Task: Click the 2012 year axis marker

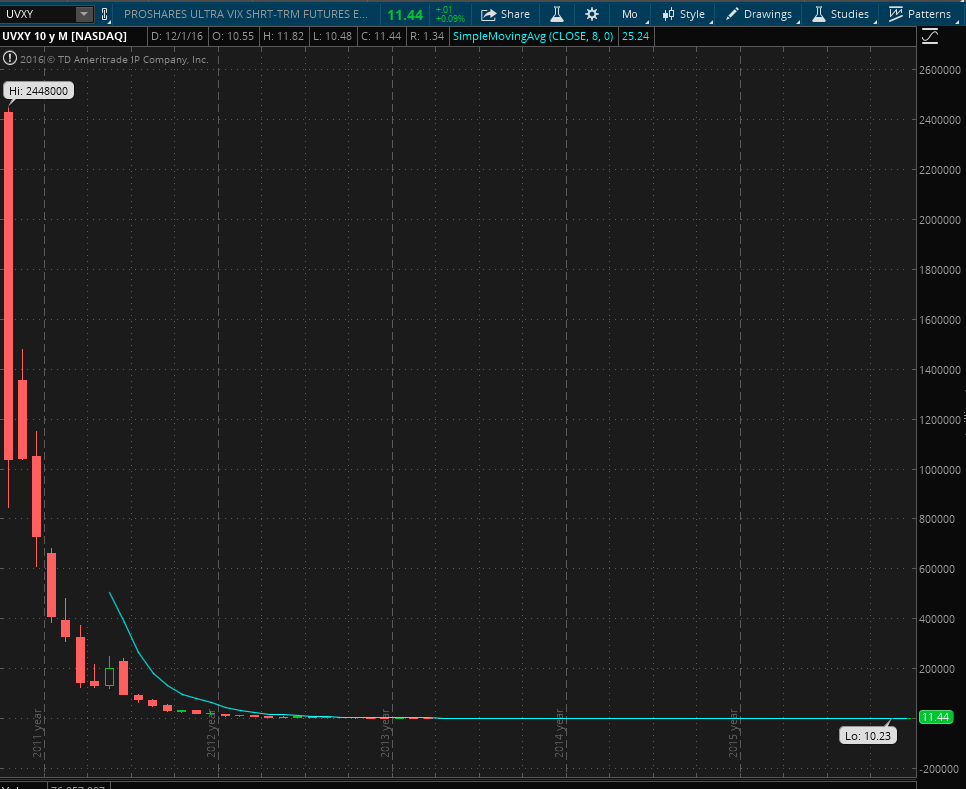Action: click(x=211, y=733)
